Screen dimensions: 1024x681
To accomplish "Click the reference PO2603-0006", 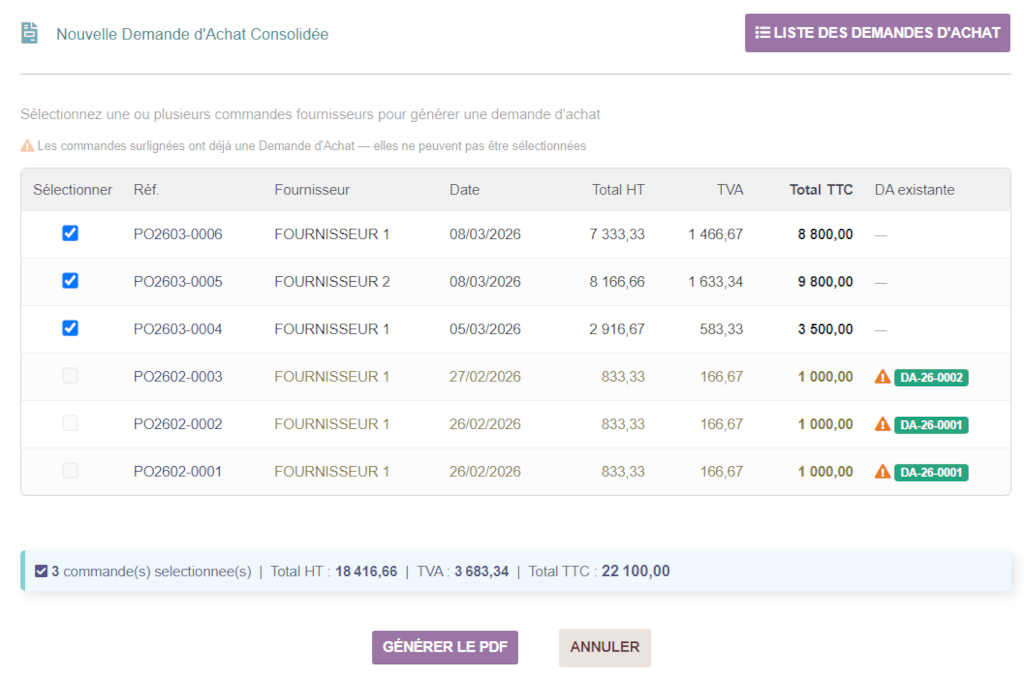I will (x=178, y=234).
